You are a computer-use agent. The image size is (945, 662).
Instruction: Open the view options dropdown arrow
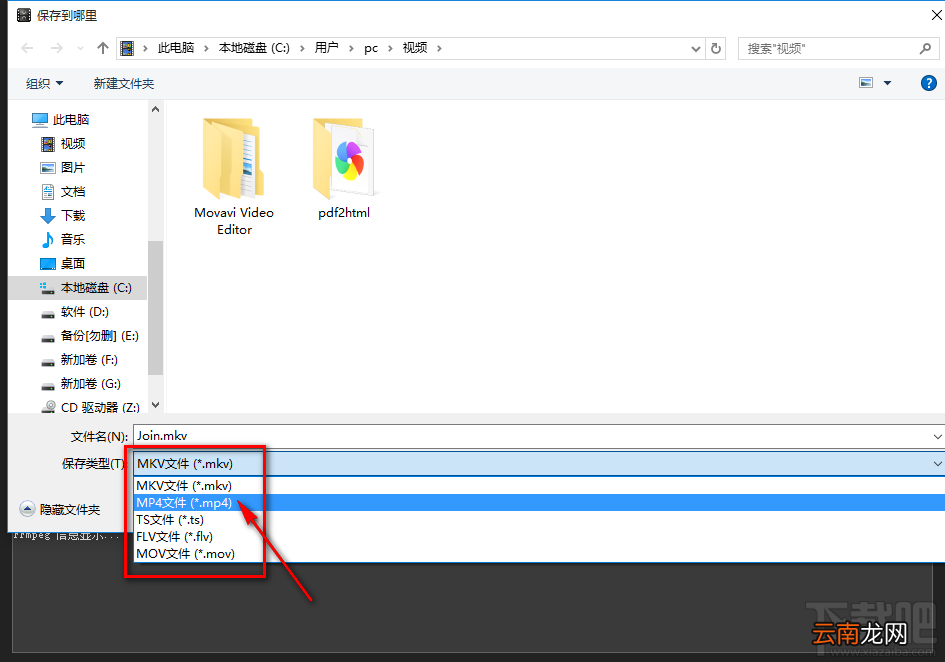[887, 83]
